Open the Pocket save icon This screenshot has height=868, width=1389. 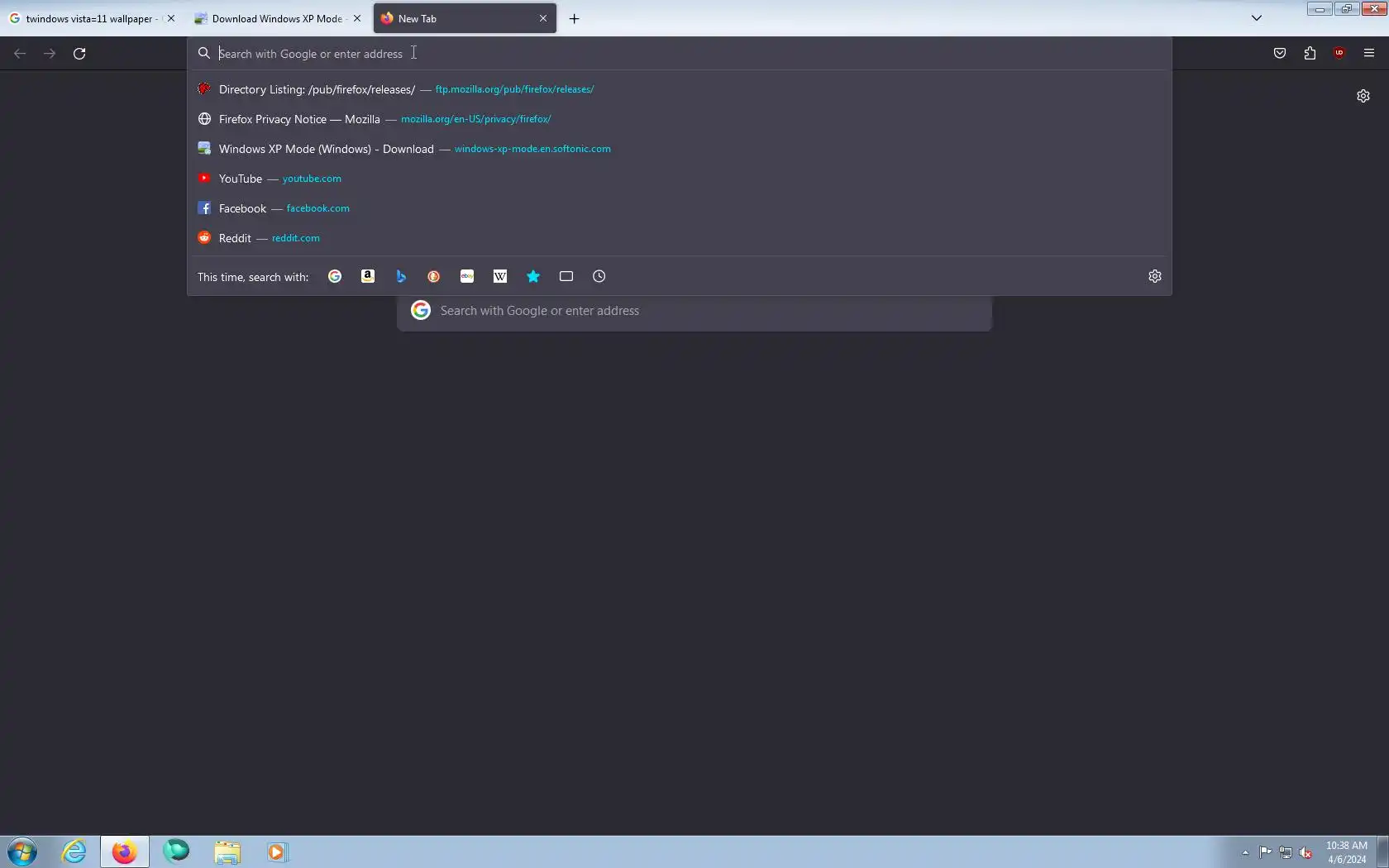1280,53
